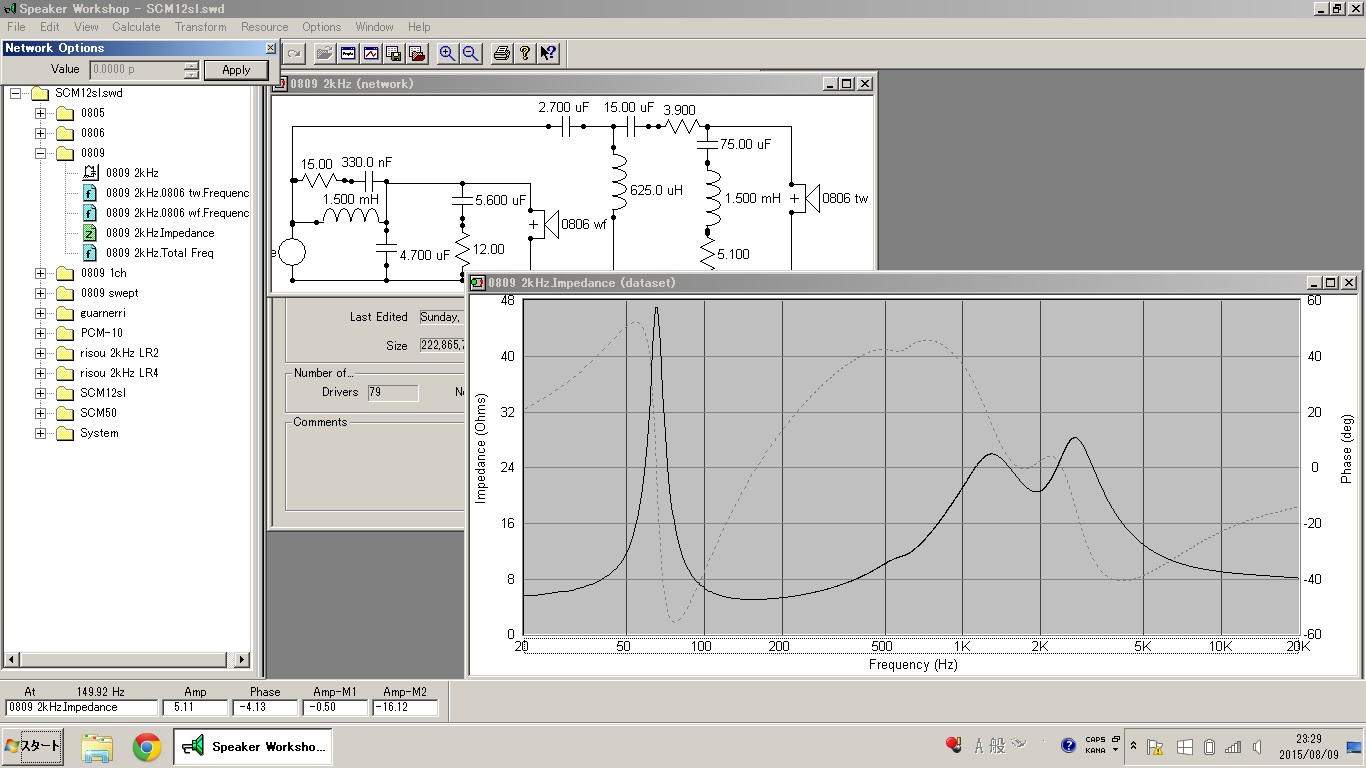
Task: Click Speaker Workshop taskbar button
Action: click(x=253, y=747)
